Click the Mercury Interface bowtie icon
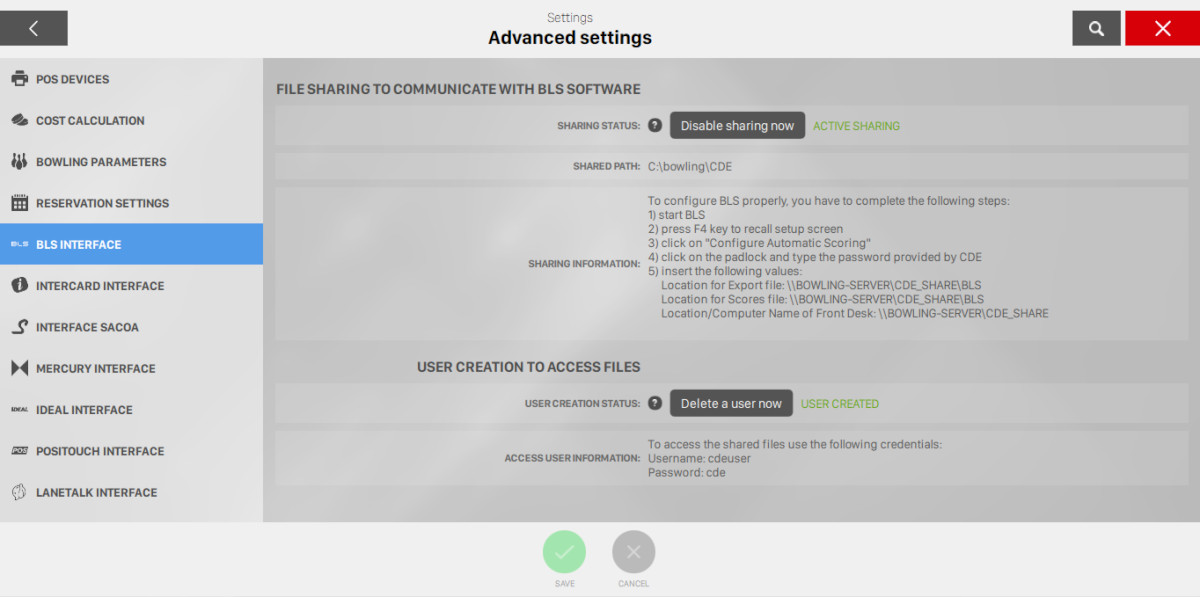The width and height of the screenshot is (1200, 597). pyautogui.click(x=19, y=368)
